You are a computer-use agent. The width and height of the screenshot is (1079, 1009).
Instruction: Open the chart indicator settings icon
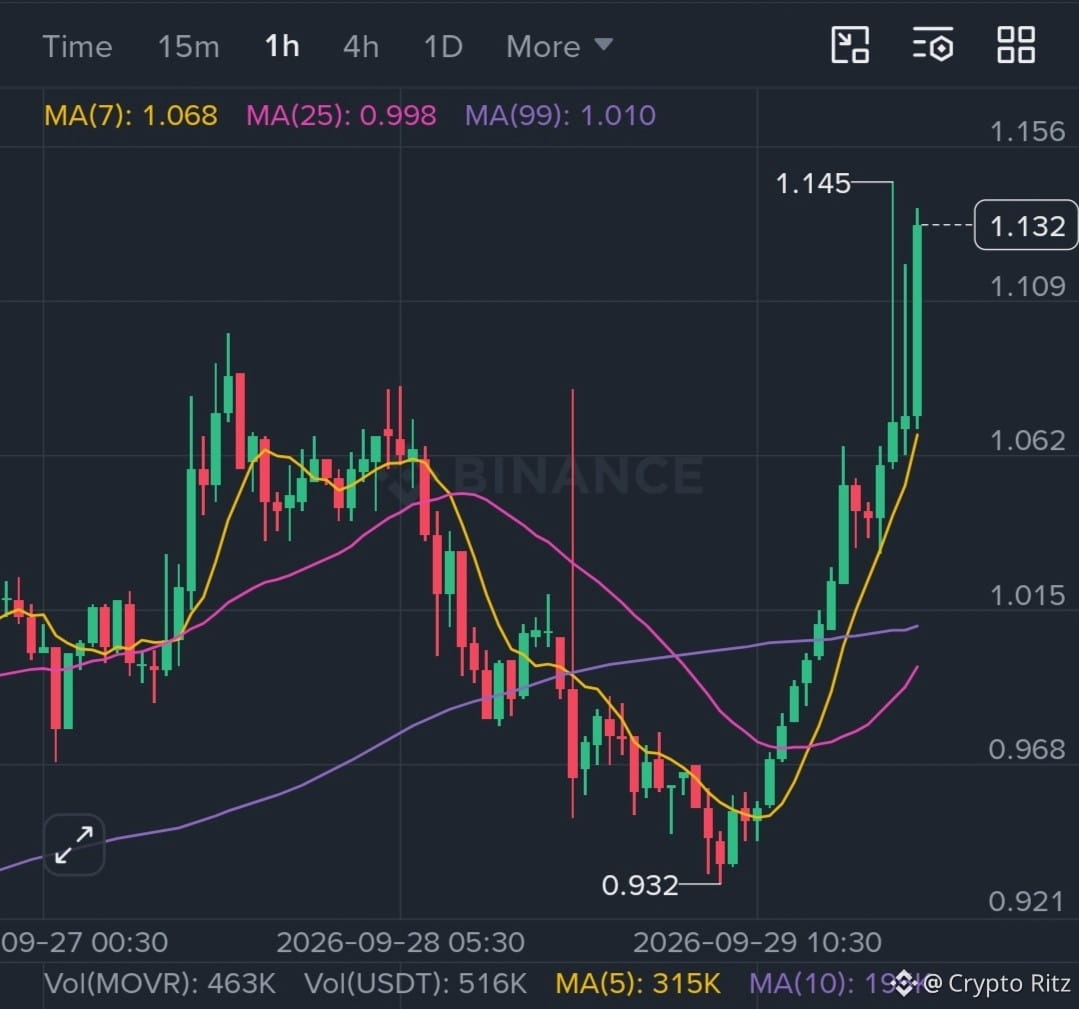coord(933,45)
